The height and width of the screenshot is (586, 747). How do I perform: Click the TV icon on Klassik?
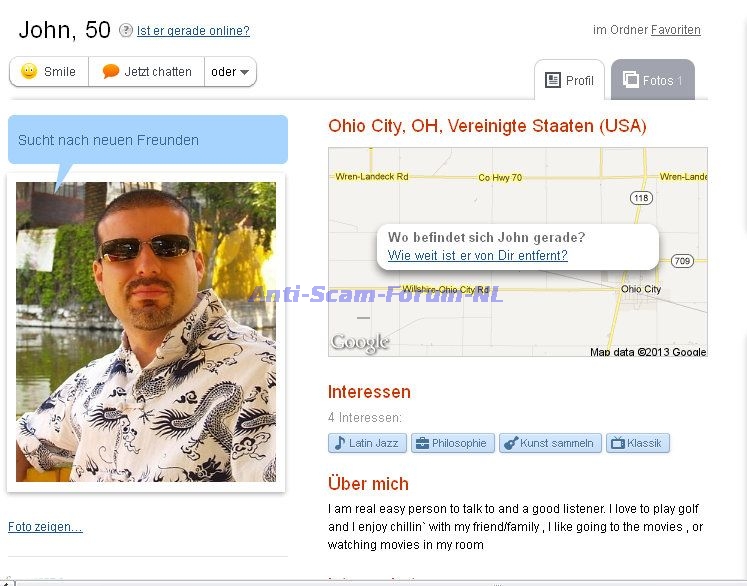coord(618,444)
